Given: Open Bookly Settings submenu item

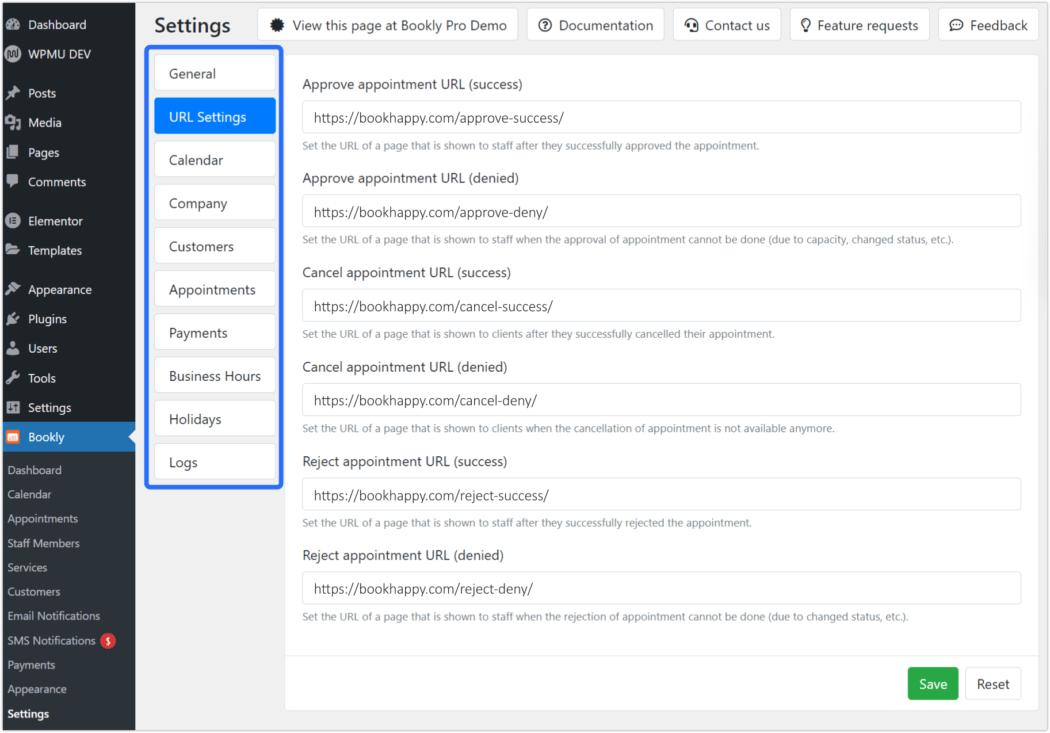Looking at the screenshot, I should tap(28, 714).
